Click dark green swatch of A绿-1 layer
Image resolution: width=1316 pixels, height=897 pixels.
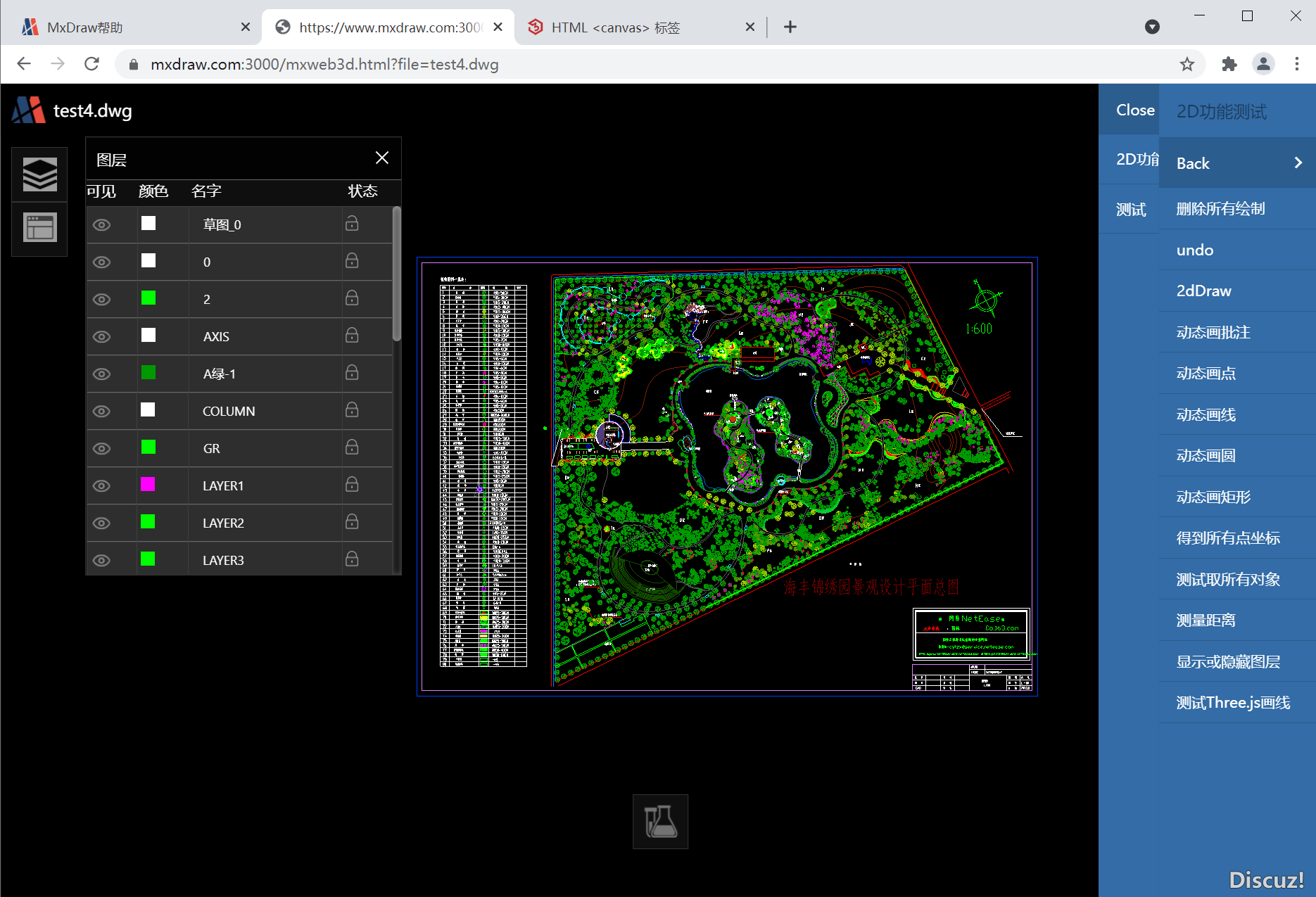tap(148, 372)
